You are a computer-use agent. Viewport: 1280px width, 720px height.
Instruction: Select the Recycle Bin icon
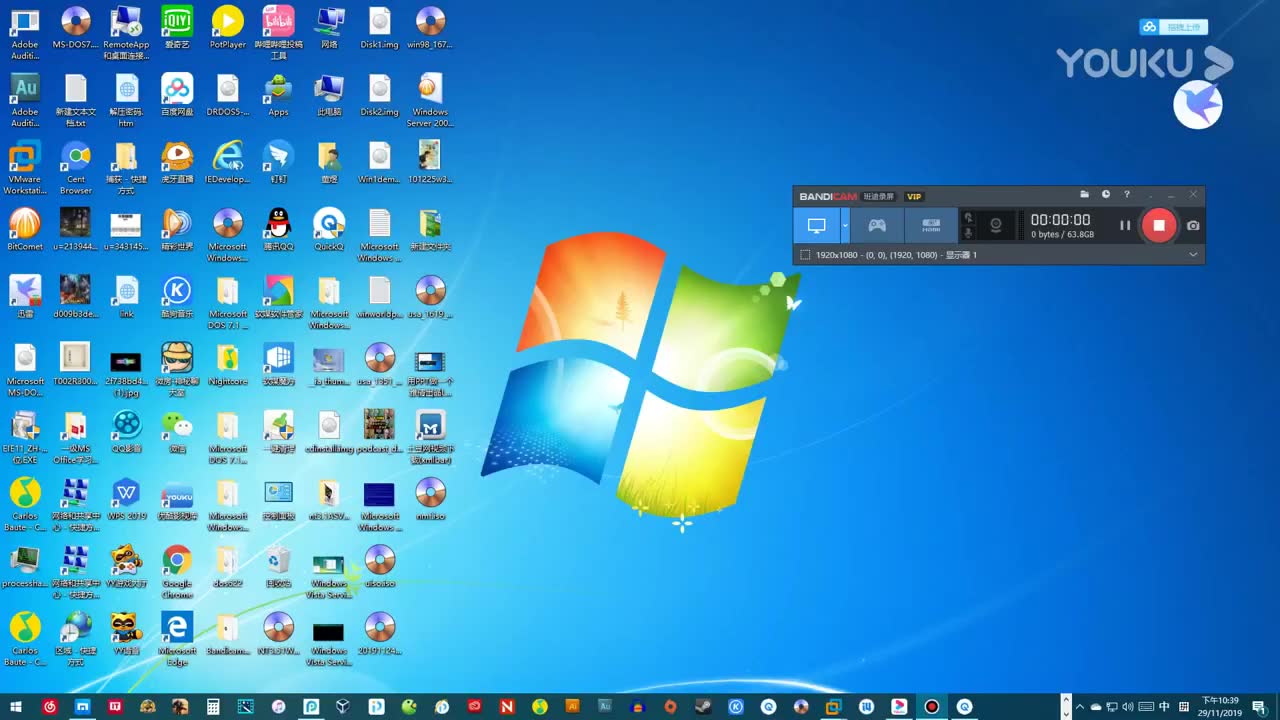(x=279, y=568)
